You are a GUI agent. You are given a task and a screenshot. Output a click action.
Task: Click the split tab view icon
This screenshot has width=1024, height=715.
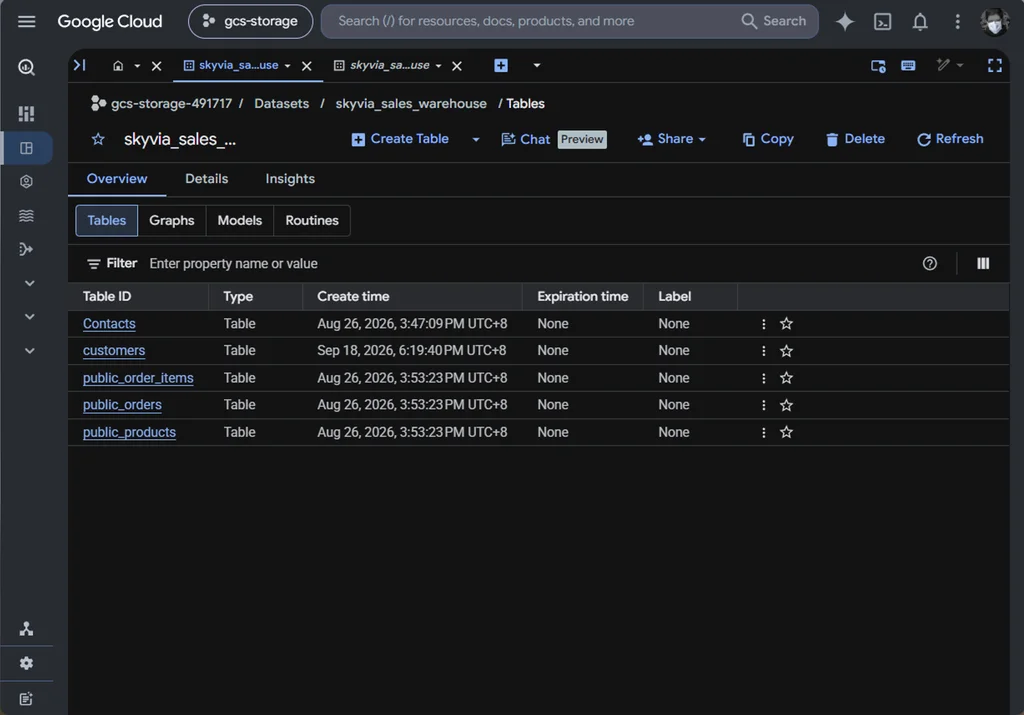[x=878, y=66]
